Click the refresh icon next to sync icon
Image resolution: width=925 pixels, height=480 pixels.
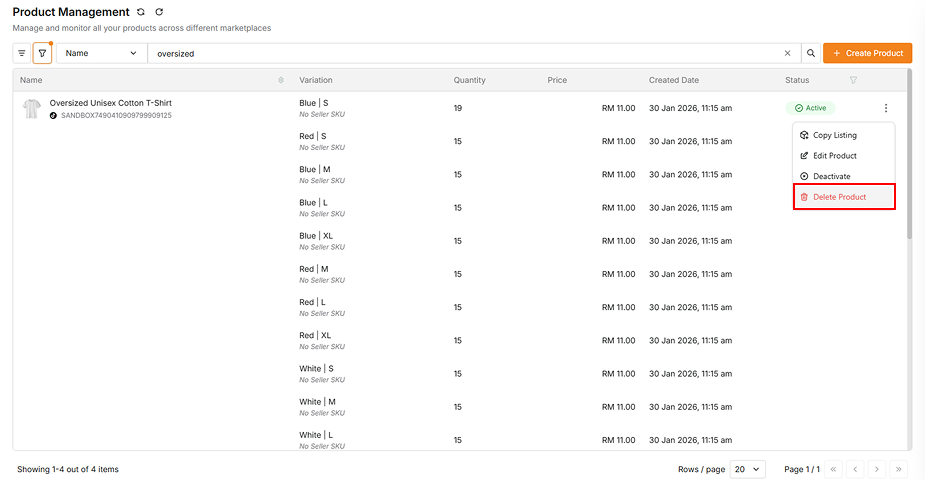[x=159, y=12]
